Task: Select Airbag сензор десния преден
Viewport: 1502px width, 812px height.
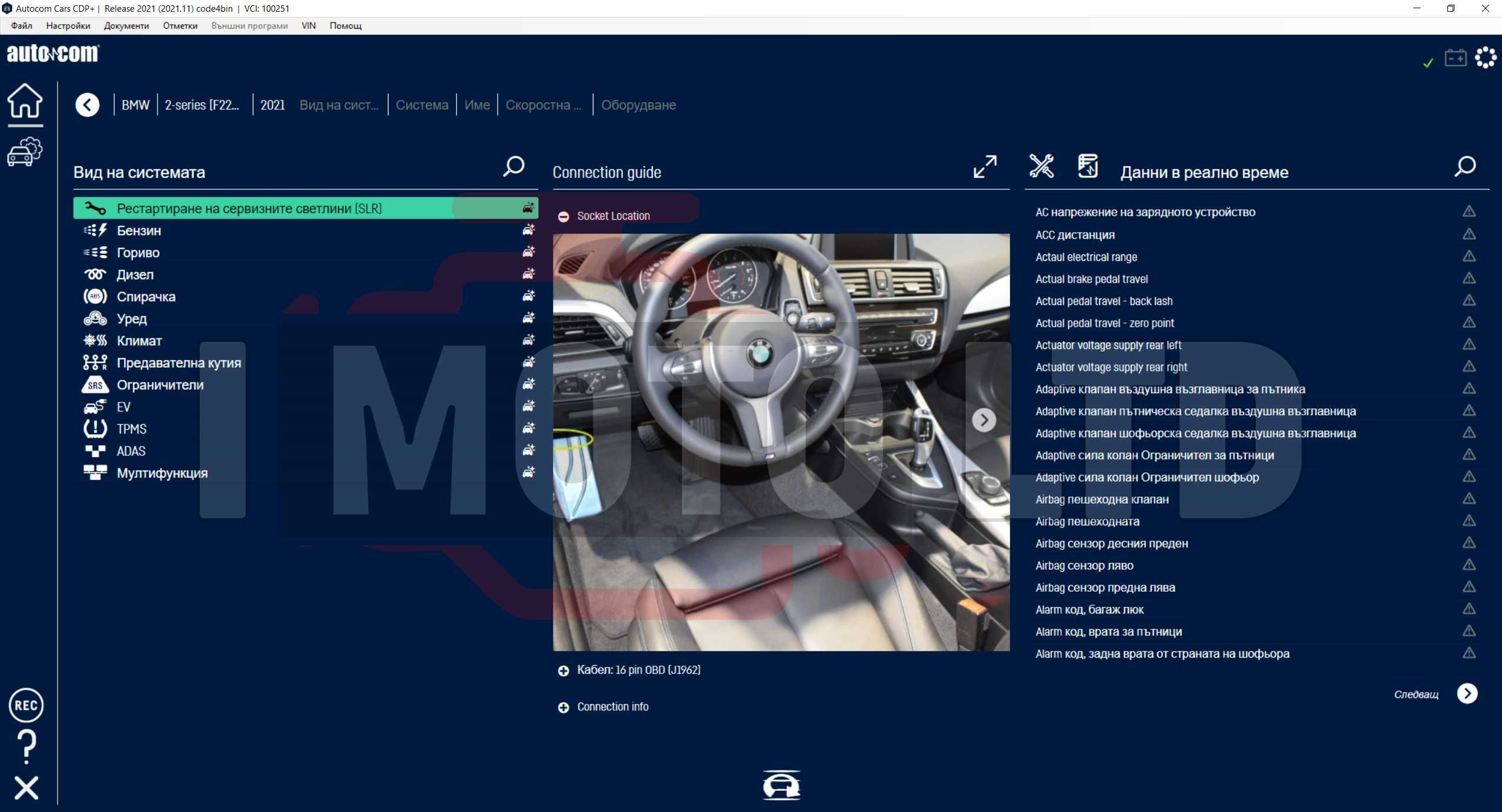Action: pos(1111,543)
